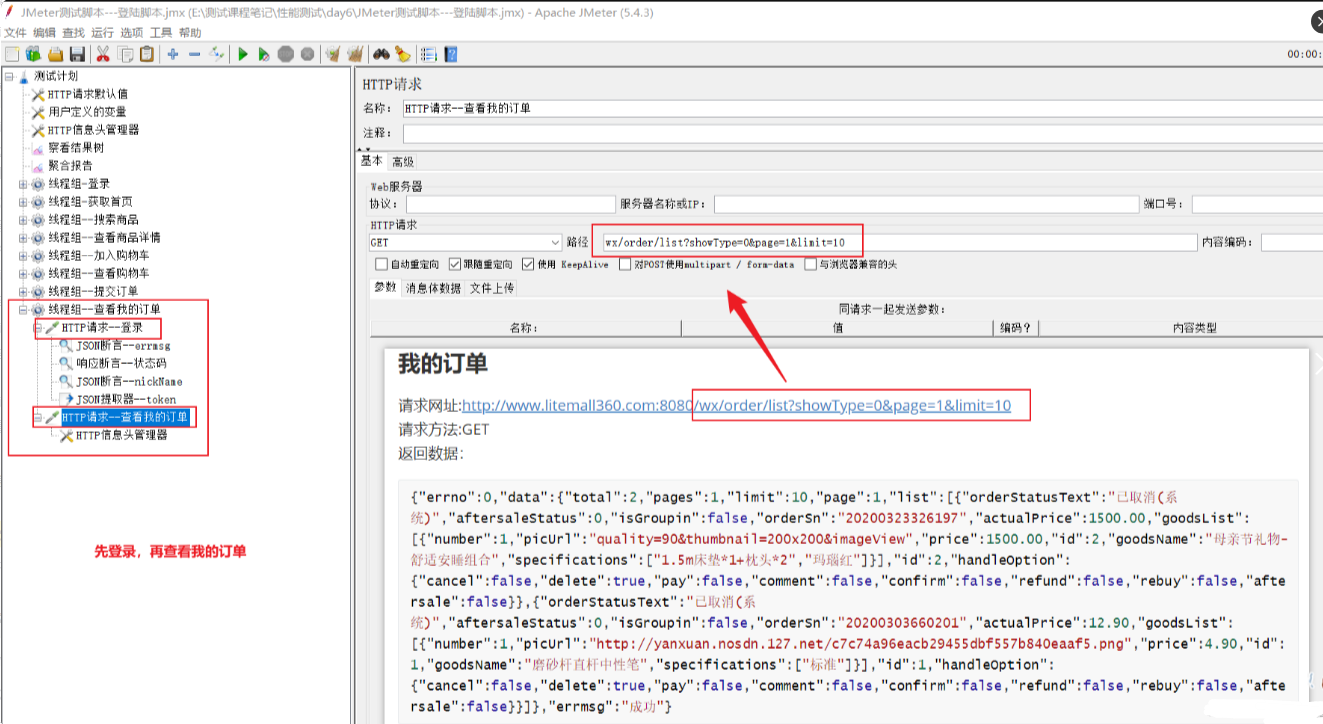
Task: Save the test plan with floppy icon
Action: pyautogui.click(x=77, y=54)
